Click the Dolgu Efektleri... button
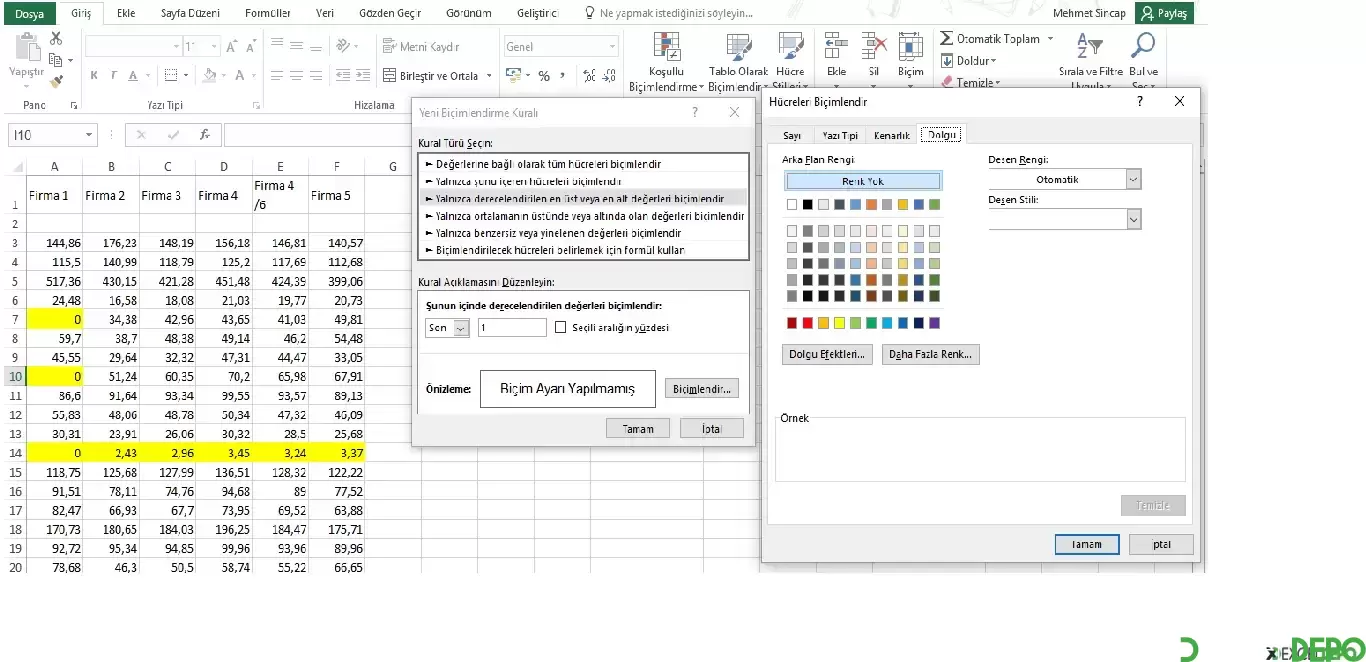The height and width of the screenshot is (662, 1366). tap(827, 354)
